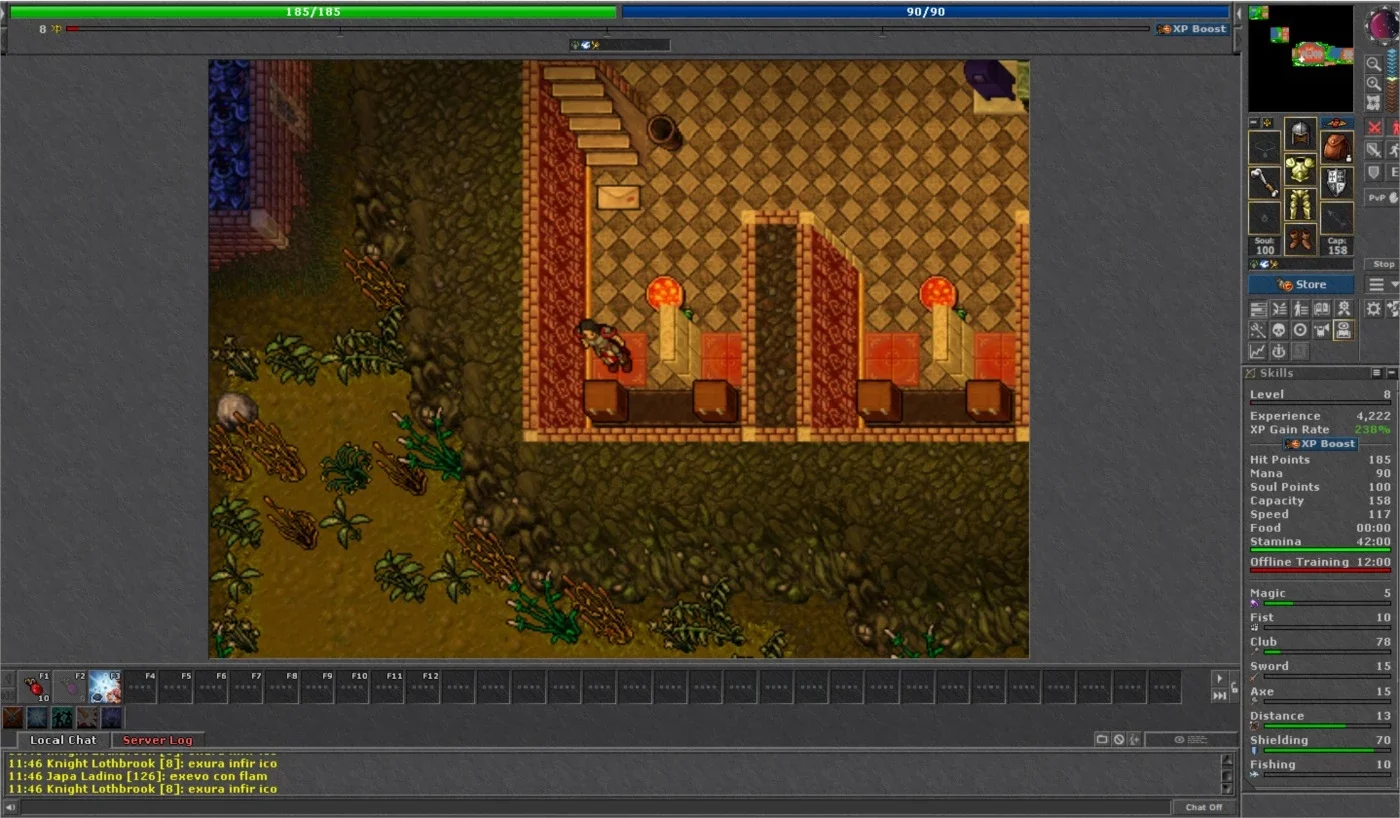Click the Stop button
The width and height of the screenshot is (1400, 818).
pos(1383,264)
